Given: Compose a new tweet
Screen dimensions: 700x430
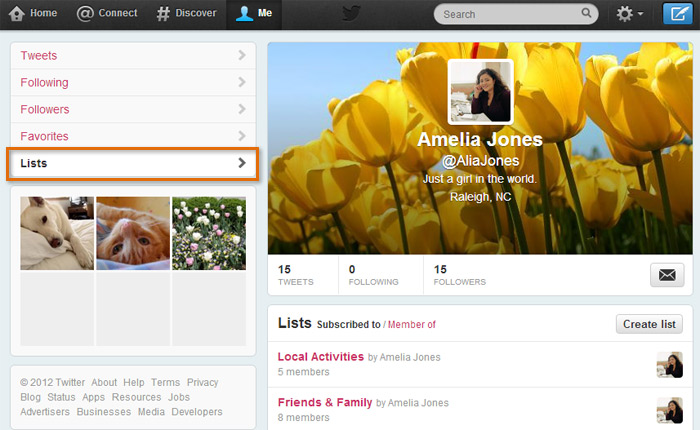Looking at the screenshot, I should click(x=678, y=13).
